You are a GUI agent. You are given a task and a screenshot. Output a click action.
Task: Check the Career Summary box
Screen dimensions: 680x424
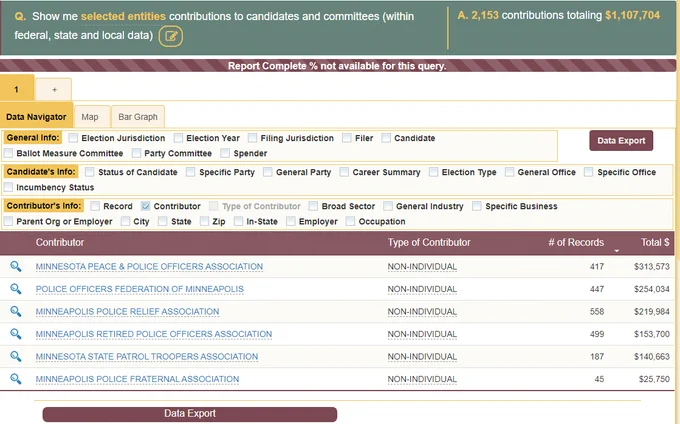344,172
